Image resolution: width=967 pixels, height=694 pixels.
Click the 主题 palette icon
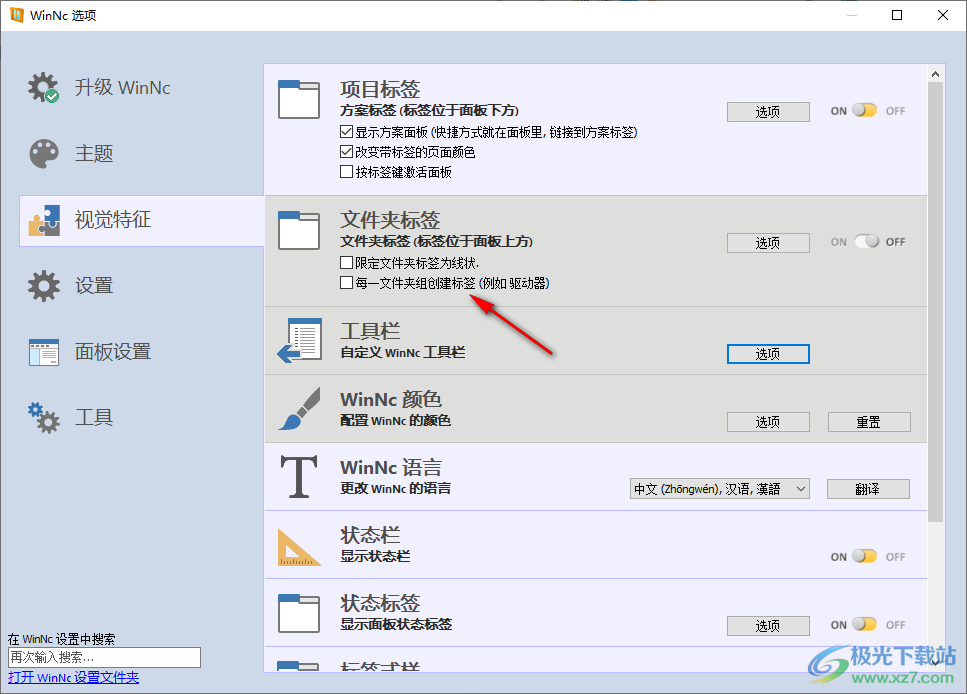click(44, 153)
